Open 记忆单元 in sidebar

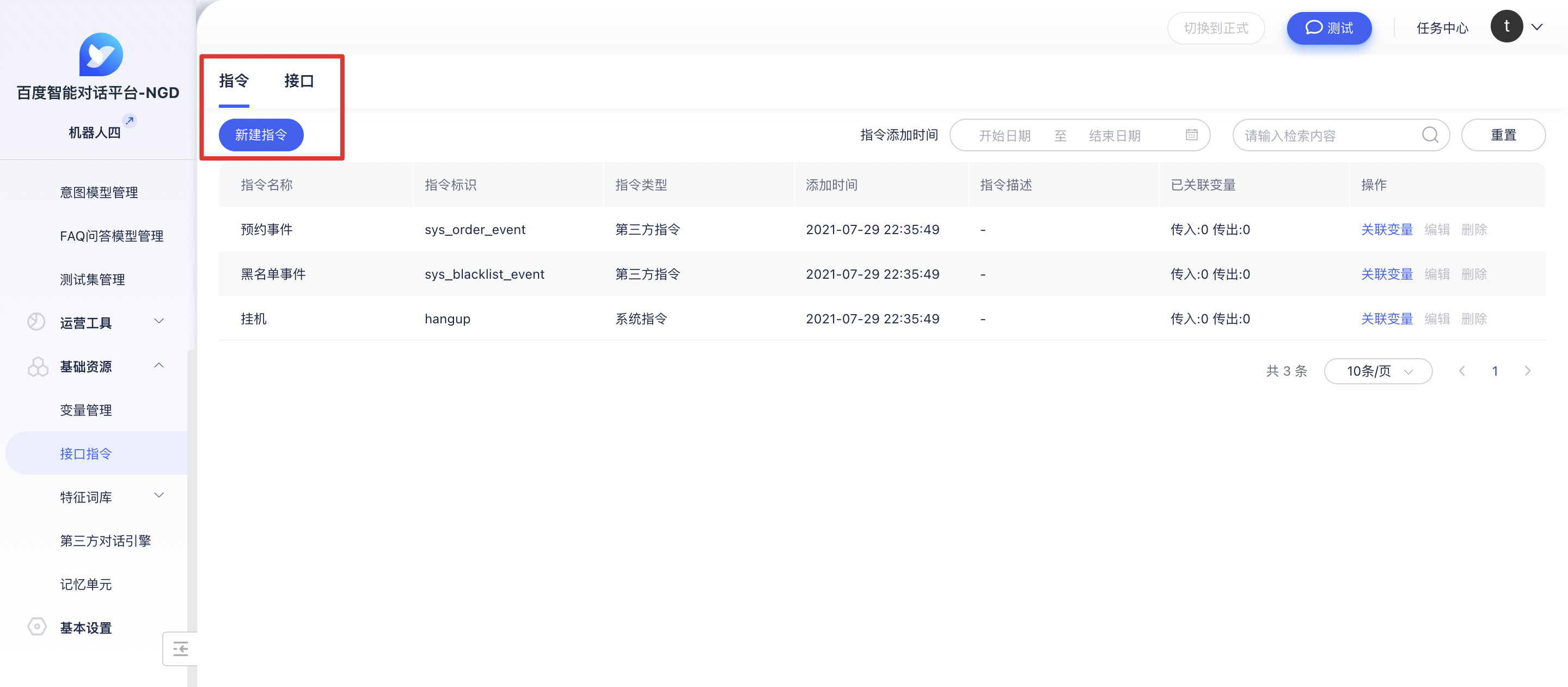[86, 584]
